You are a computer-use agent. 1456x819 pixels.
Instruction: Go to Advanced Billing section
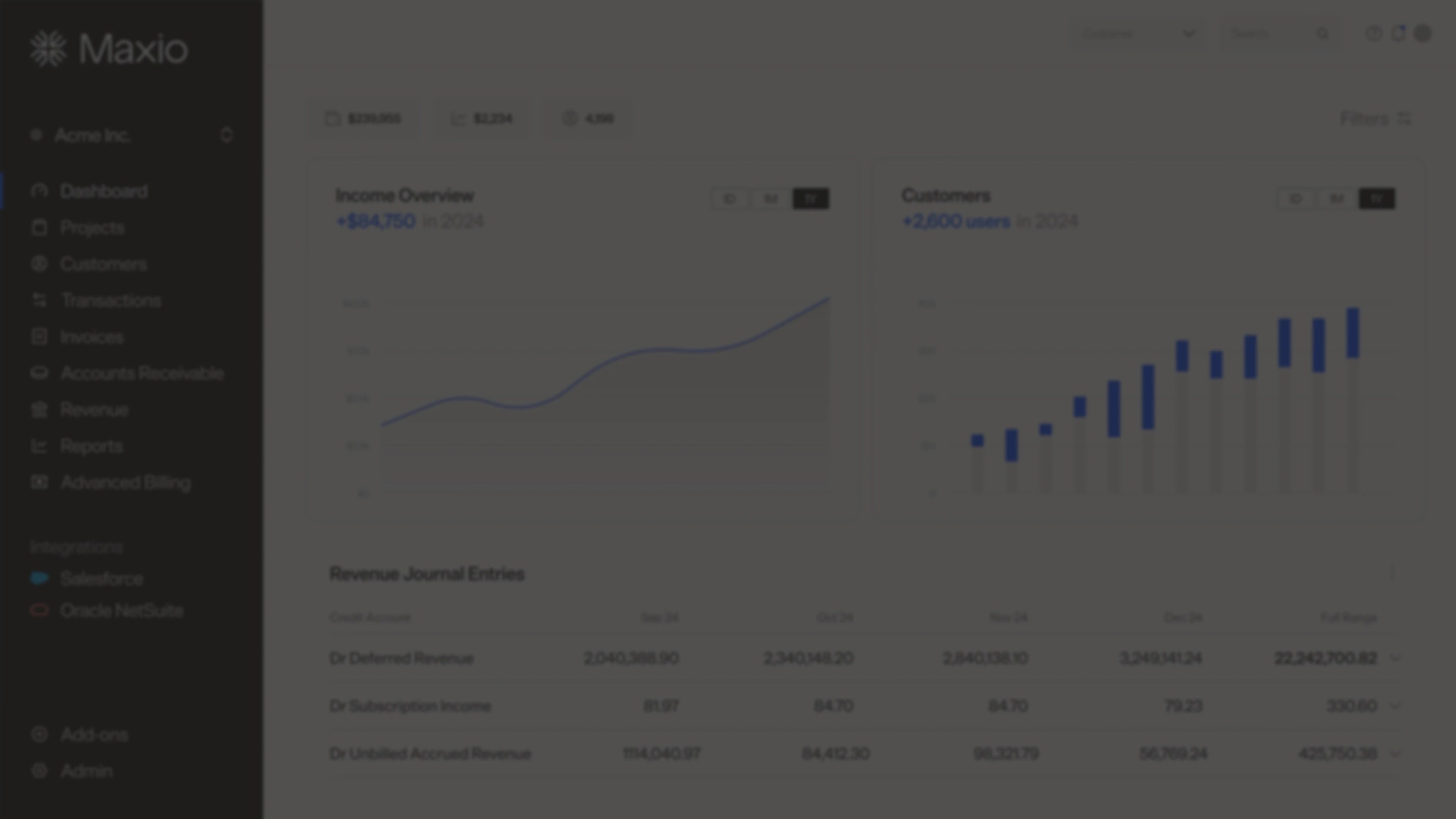click(126, 483)
